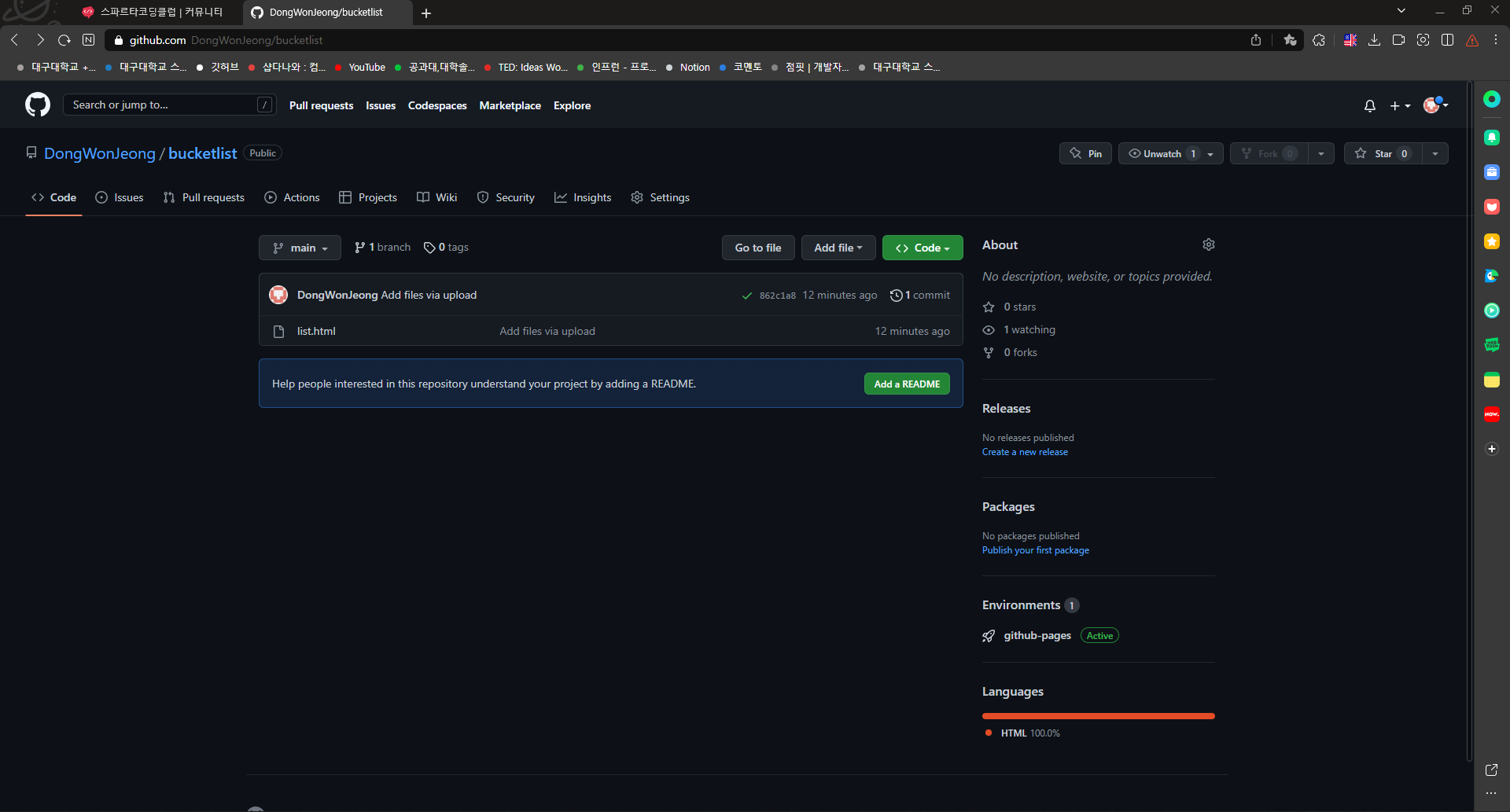Viewport: 1510px width, 812px height.
Task: Pin the bucketlist repository
Action: point(1085,153)
